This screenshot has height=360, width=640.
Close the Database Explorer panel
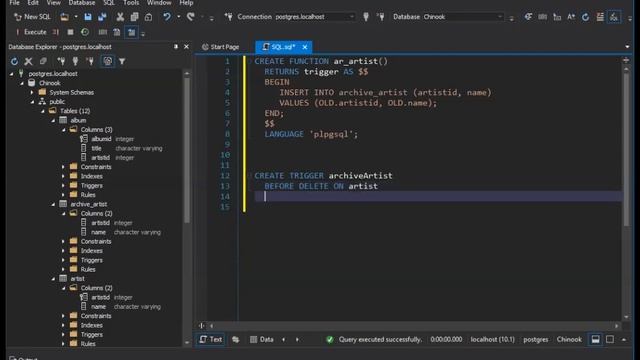pyautogui.click(x=187, y=47)
